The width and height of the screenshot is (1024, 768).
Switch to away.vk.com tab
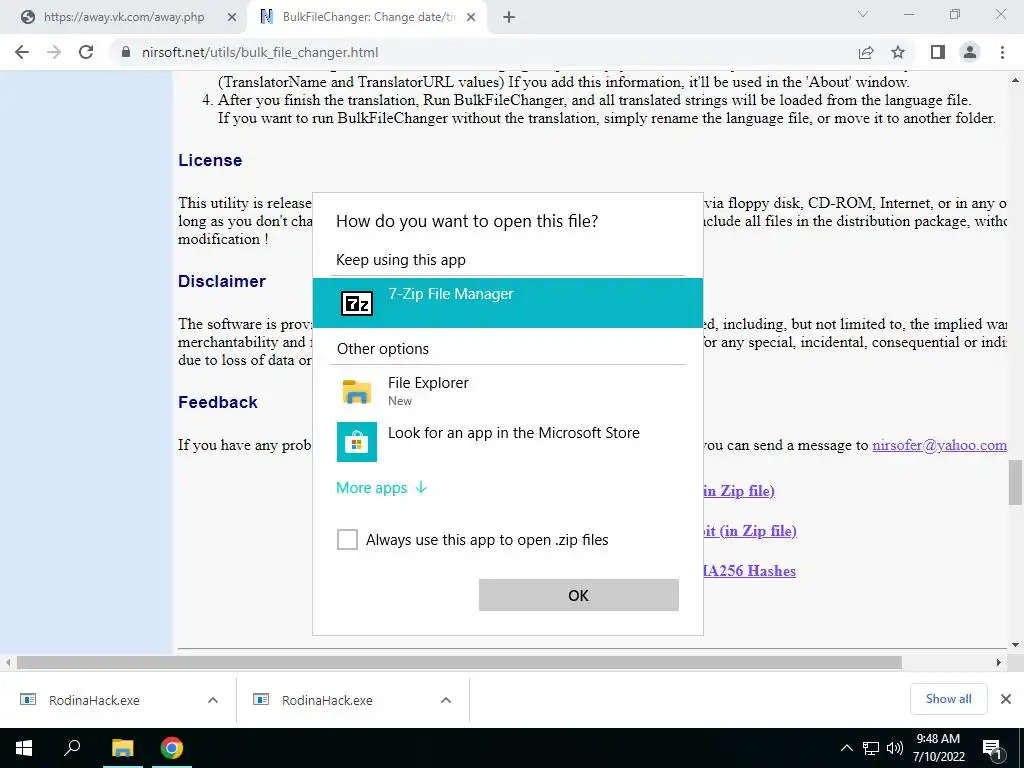(123, 17)
